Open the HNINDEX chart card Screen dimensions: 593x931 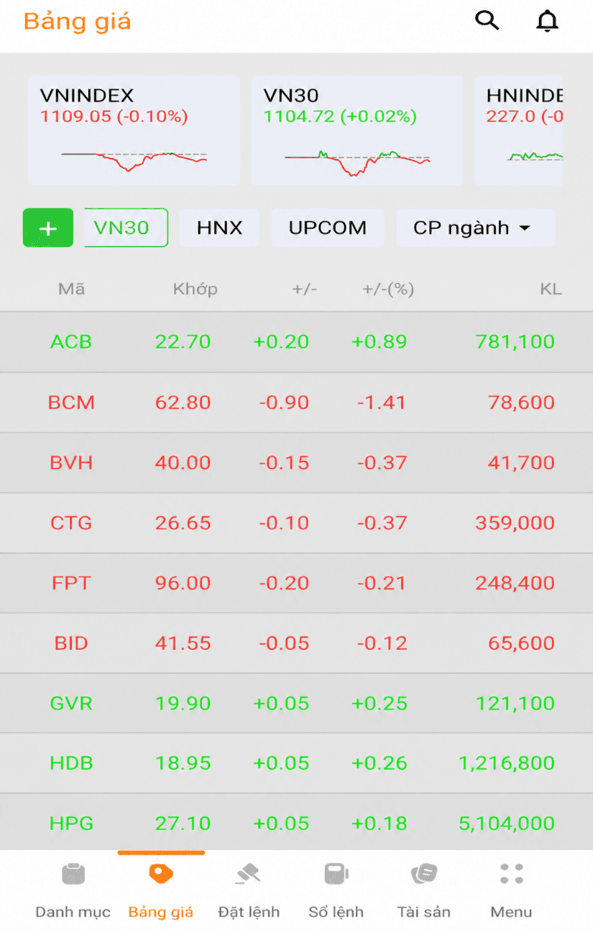point(519,130)
